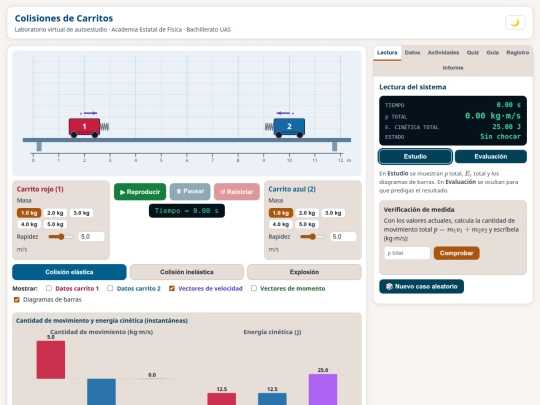The image size is (540, 405).
Task: Switch to the Actividades tab
Action: (x=443, y=53)
